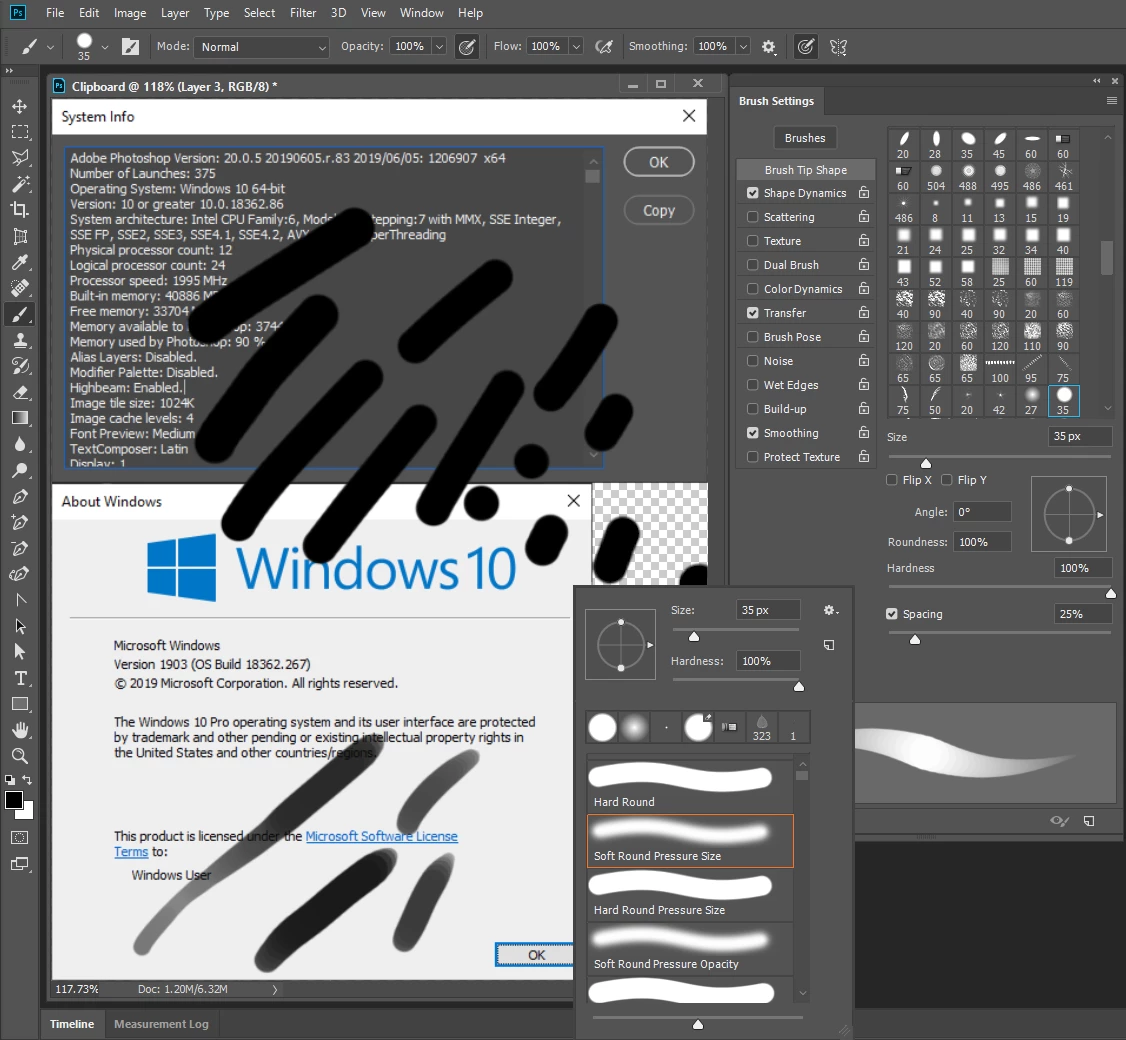This screenshot has width=1126, height=1040.
Task: Open brush preset picker arrow
Action: 105,47
